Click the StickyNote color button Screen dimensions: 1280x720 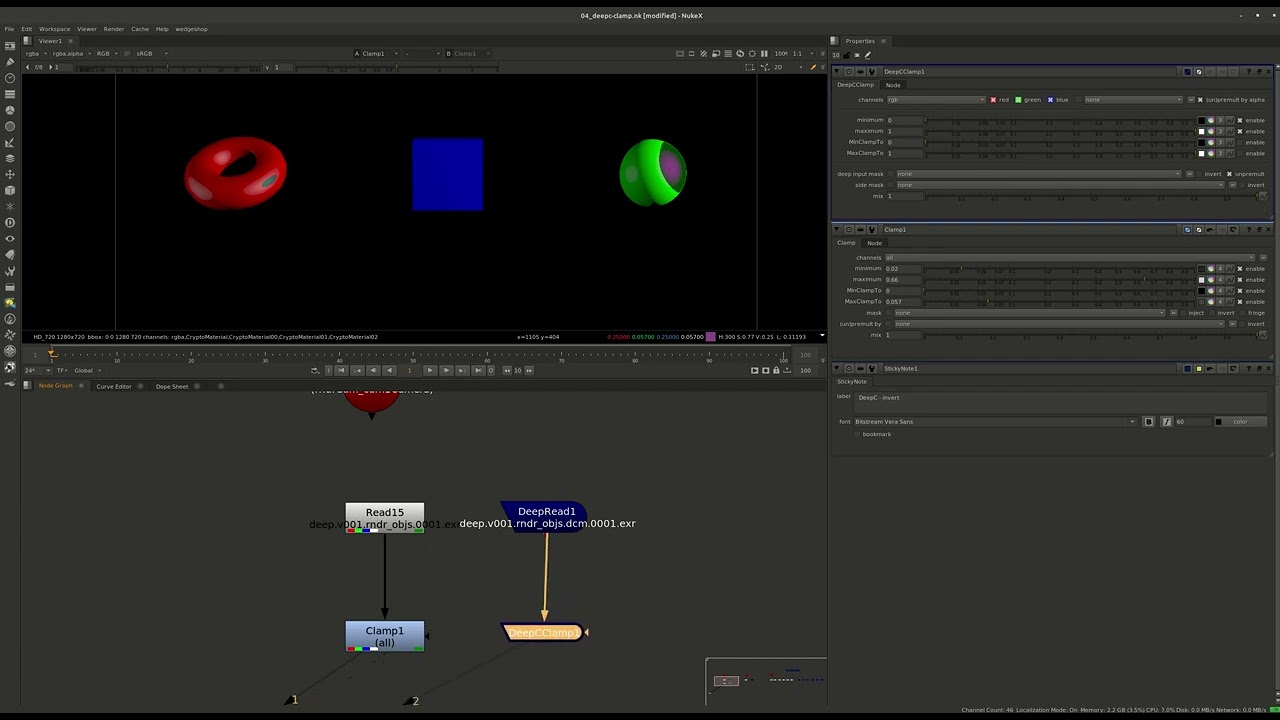1240,422
